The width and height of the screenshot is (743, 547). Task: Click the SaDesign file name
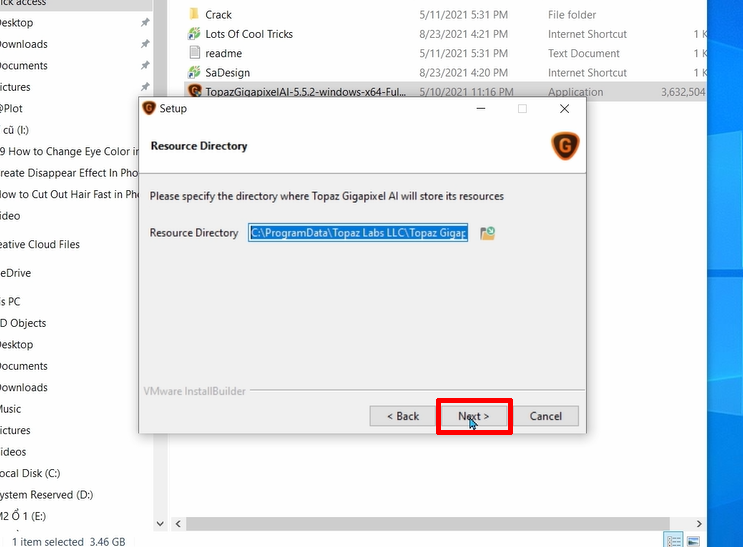click(227, 73)
